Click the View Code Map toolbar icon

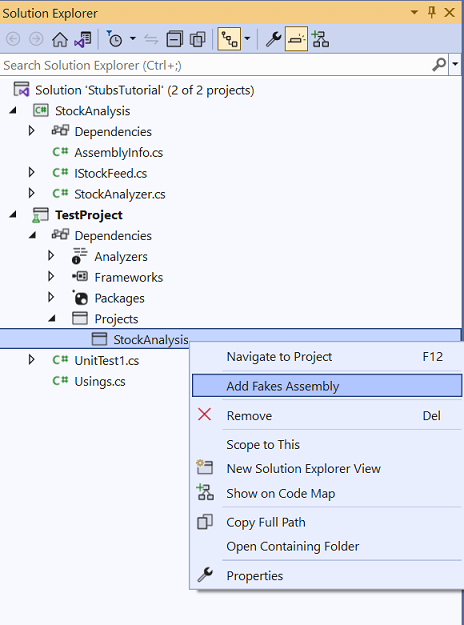tap(320, 39)
